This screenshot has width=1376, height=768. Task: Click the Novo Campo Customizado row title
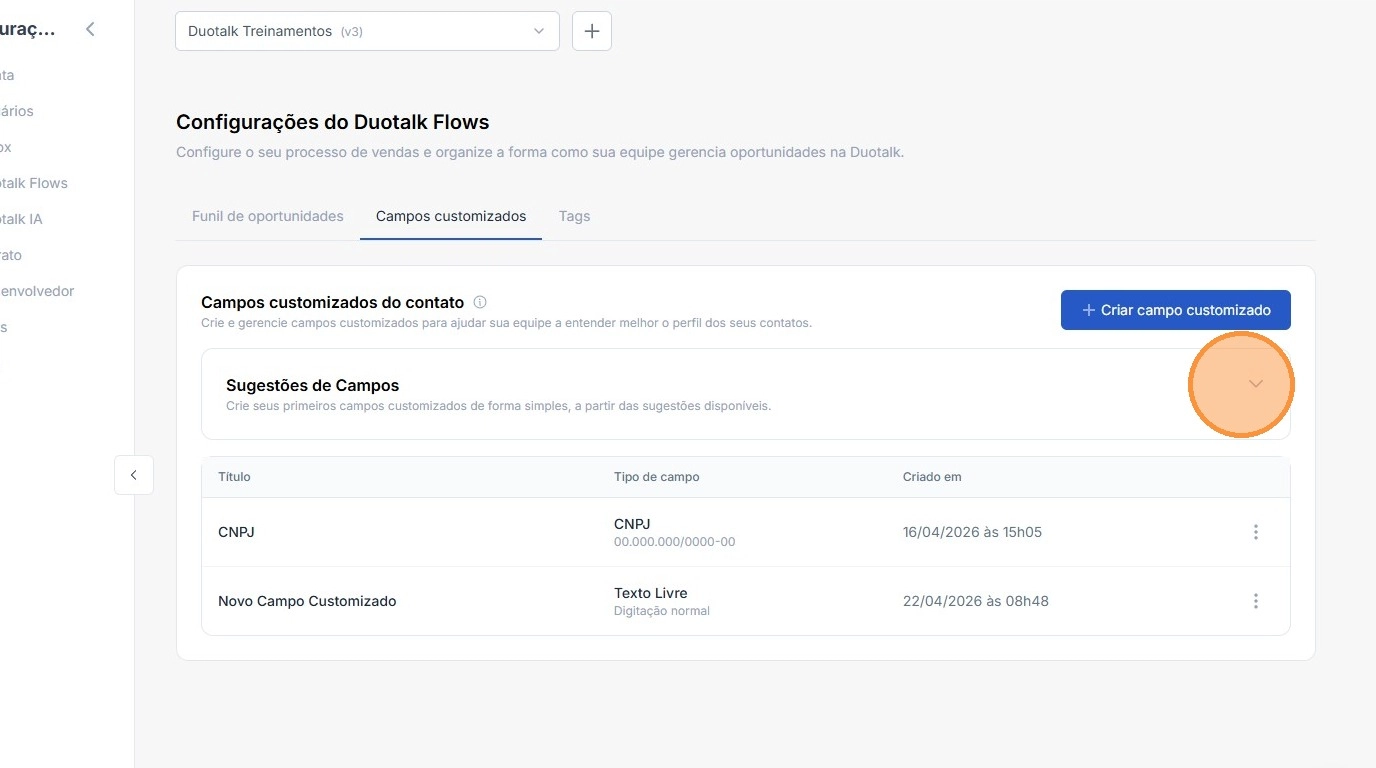(x=307, y=601)
